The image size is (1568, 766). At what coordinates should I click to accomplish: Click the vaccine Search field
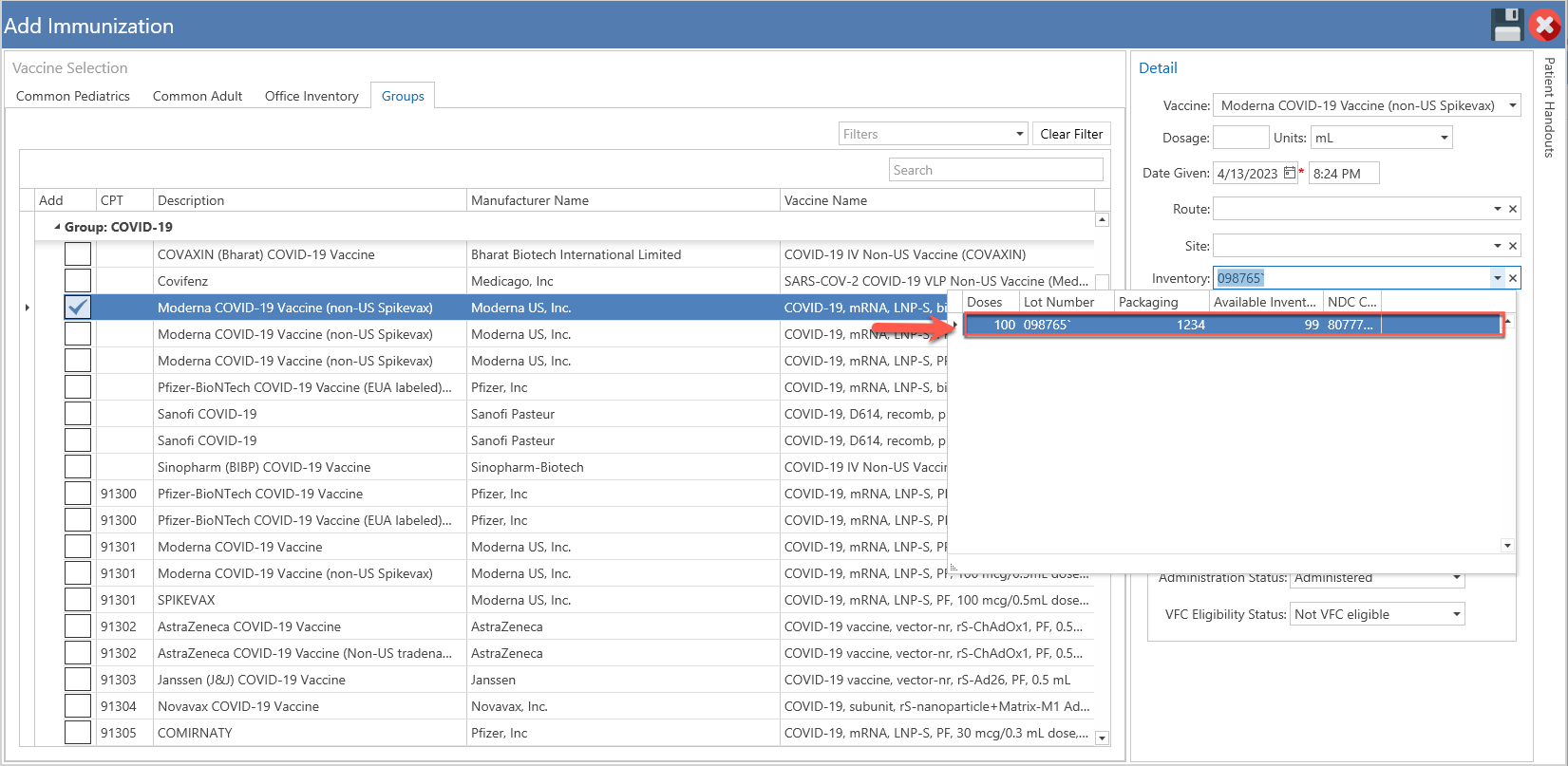[x=996, y=170]
